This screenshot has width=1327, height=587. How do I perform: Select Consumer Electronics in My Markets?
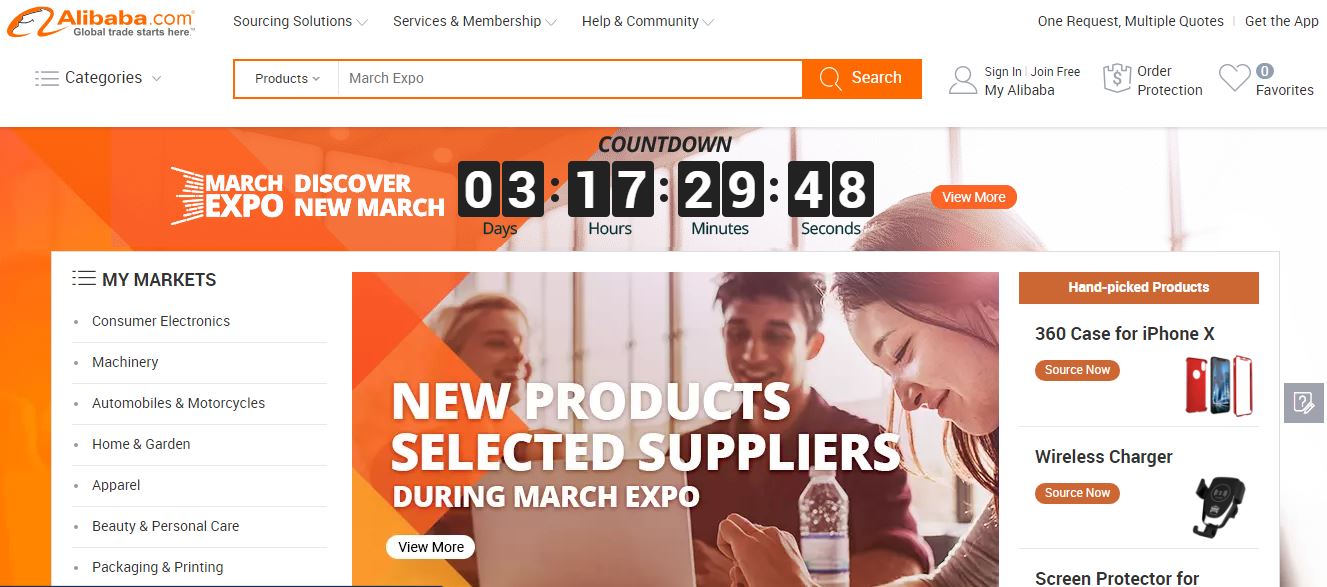tap(161, 321)
